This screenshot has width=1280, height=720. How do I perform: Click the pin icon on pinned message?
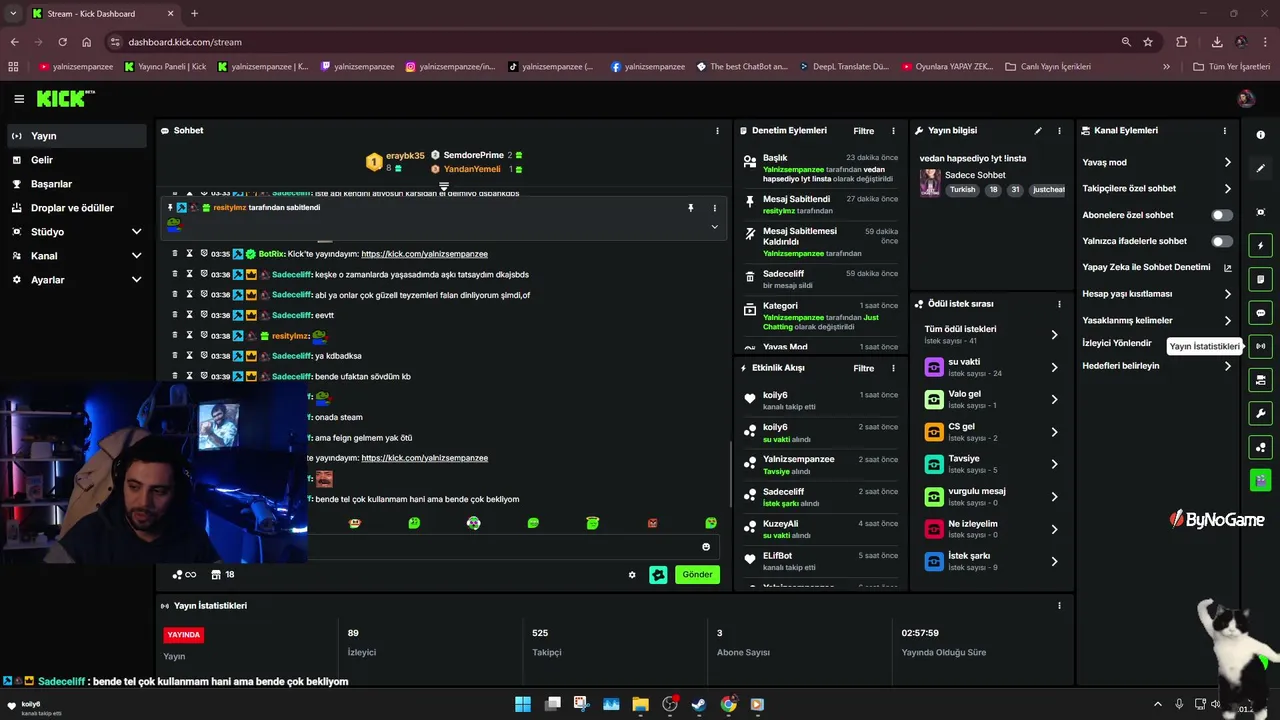pos(690,208)
